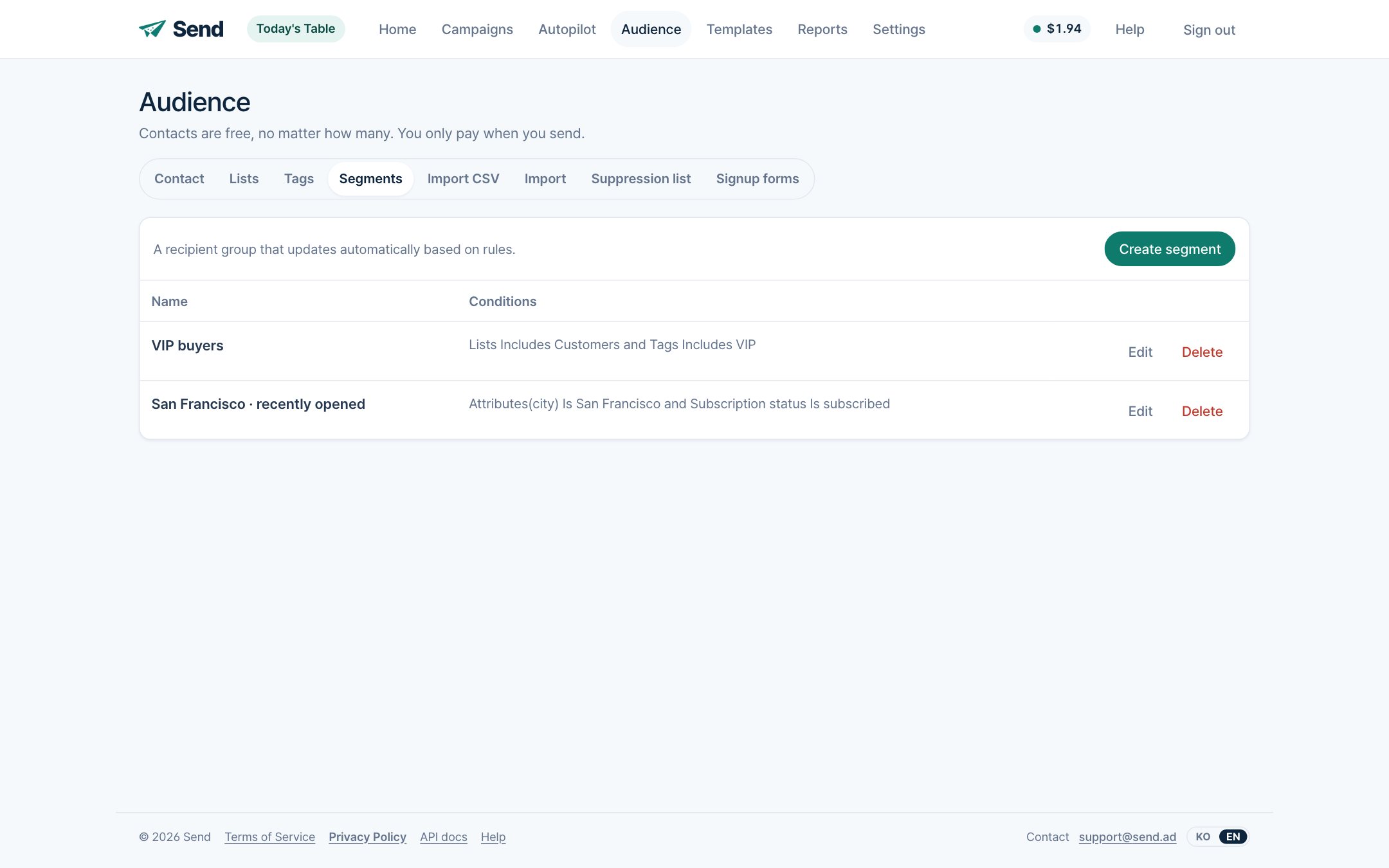Switch to the Contact tab

click(179, 179)
